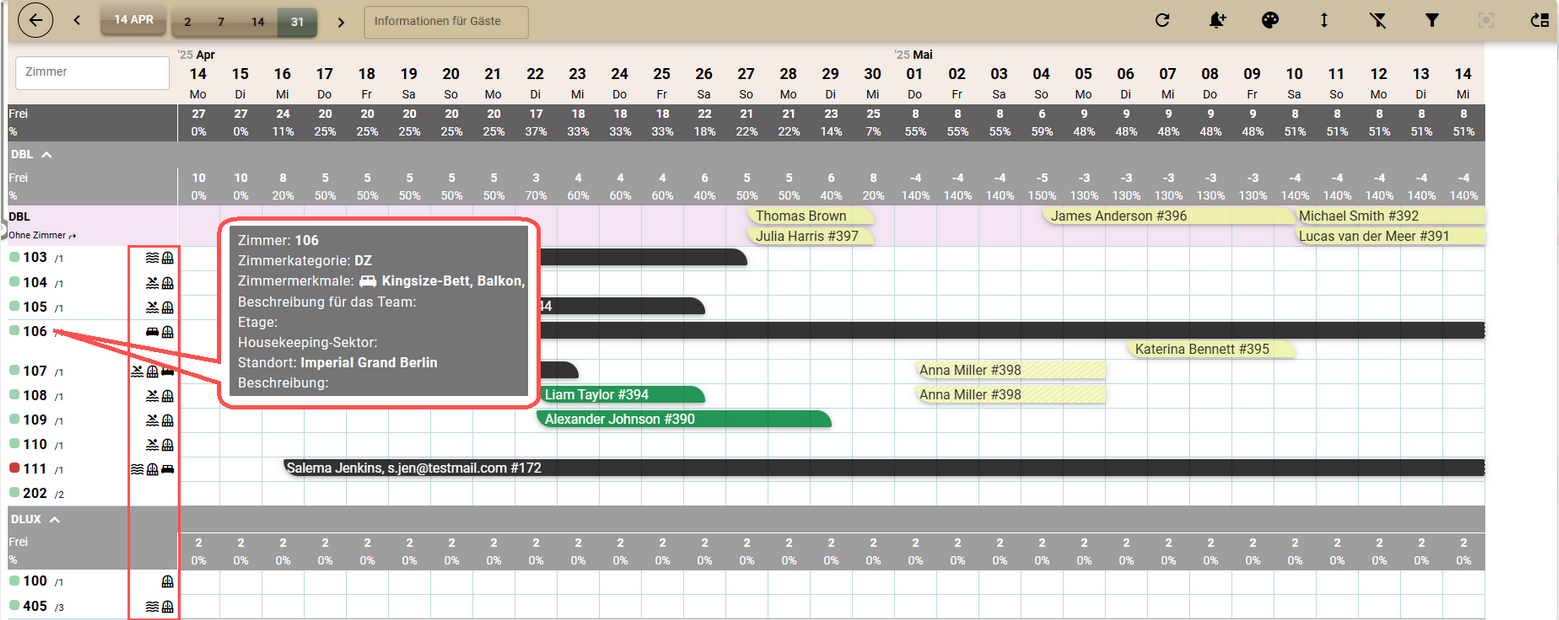1559x620 pixels.
Task: Open Katerina Bennett #395 reservation
Action: (1211, 349)
